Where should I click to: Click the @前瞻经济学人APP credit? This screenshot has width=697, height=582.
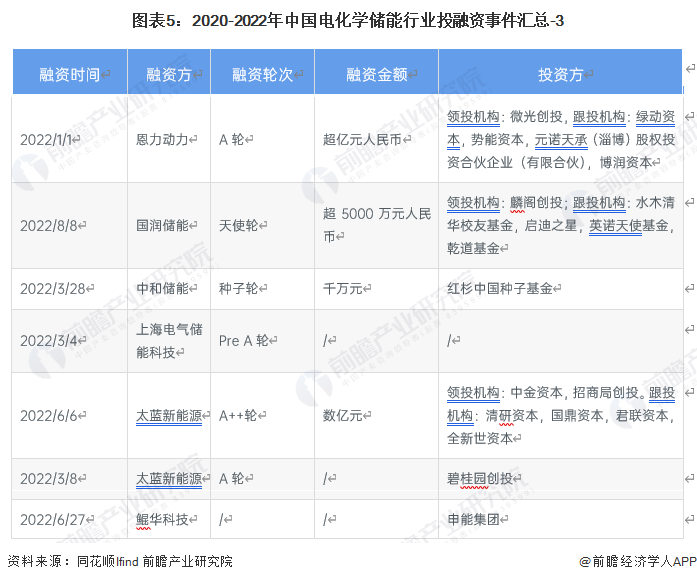point(638,561)
